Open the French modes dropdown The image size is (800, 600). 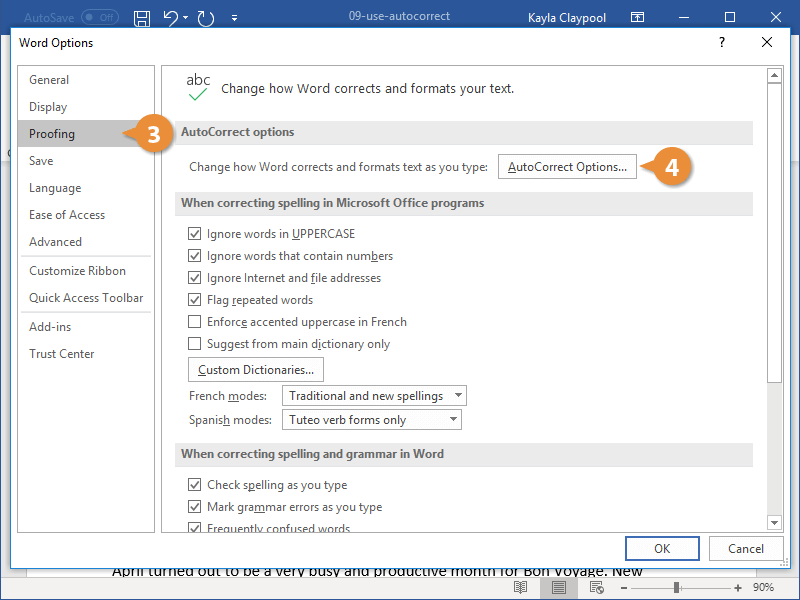[x=459, y=395]
